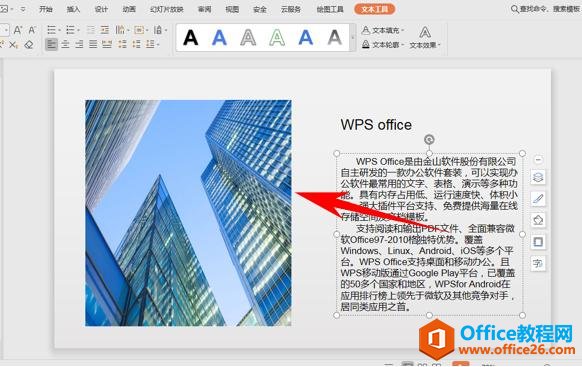Open the layers stacking order icon
Viewport: 582px width, 367px height.
(x=538, y=177)
